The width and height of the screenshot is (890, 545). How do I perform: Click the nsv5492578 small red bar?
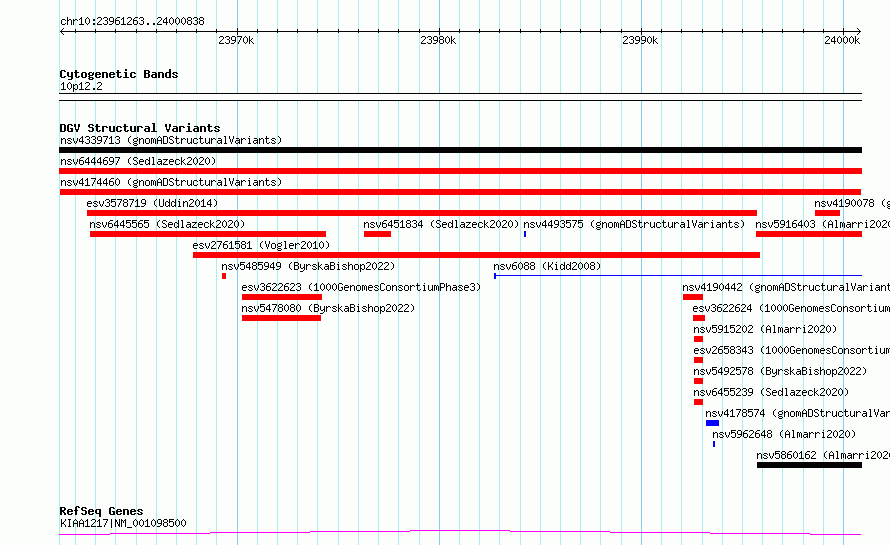pos(699,381)
